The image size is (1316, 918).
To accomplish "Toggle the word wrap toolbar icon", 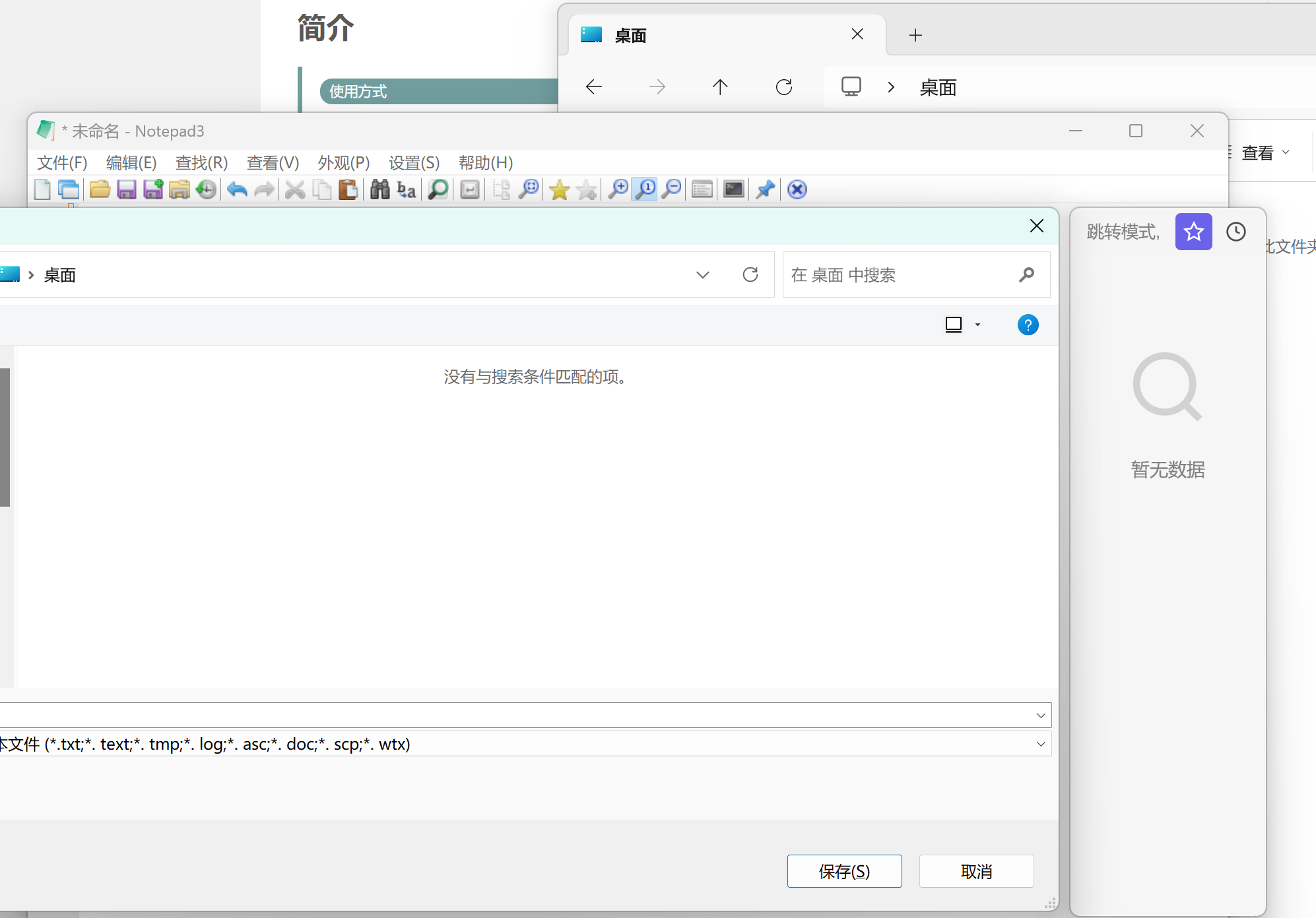I will (470, 189).
